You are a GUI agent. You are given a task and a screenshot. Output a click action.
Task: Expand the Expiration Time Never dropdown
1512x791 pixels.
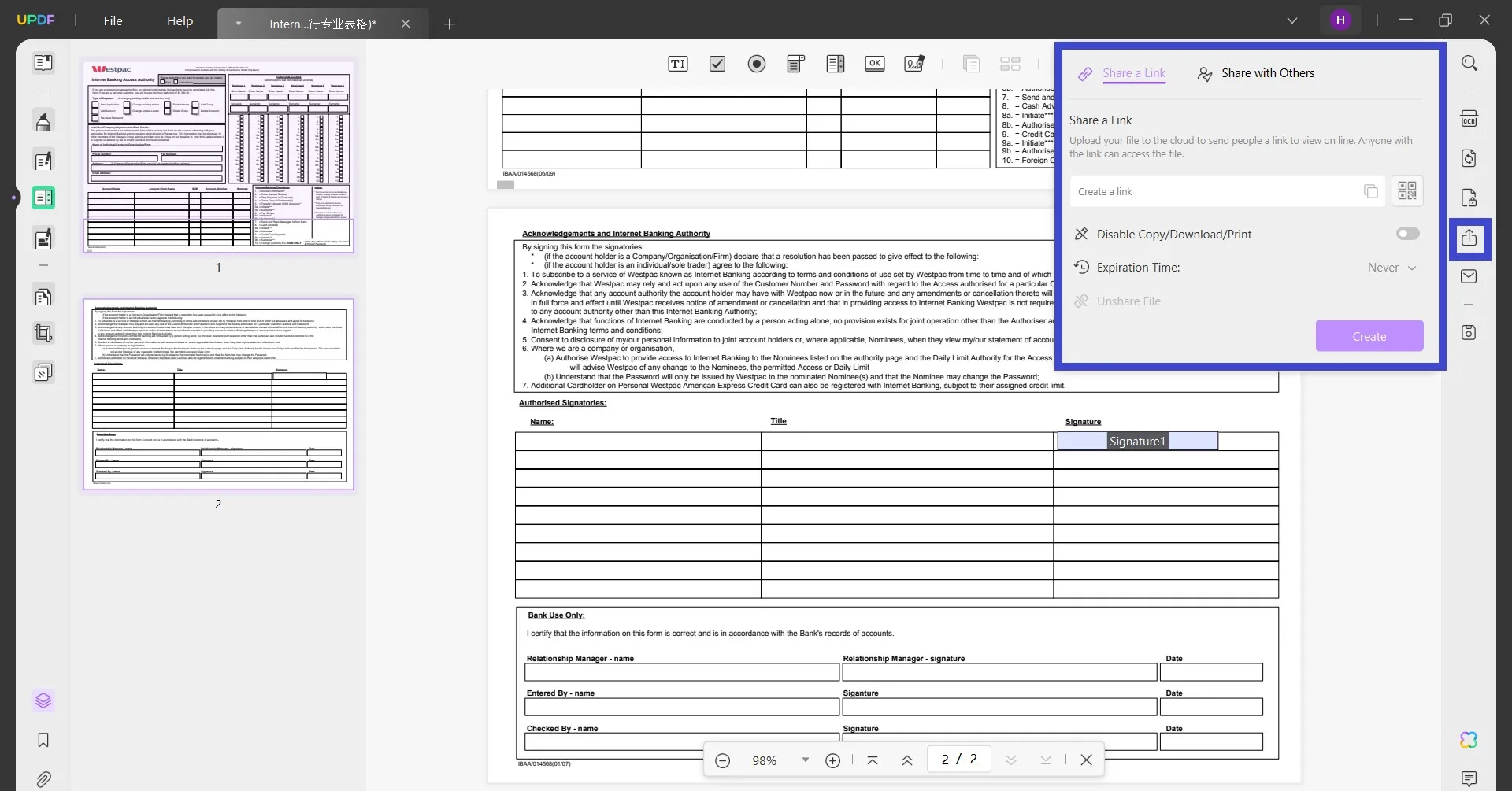(1392, 268)
